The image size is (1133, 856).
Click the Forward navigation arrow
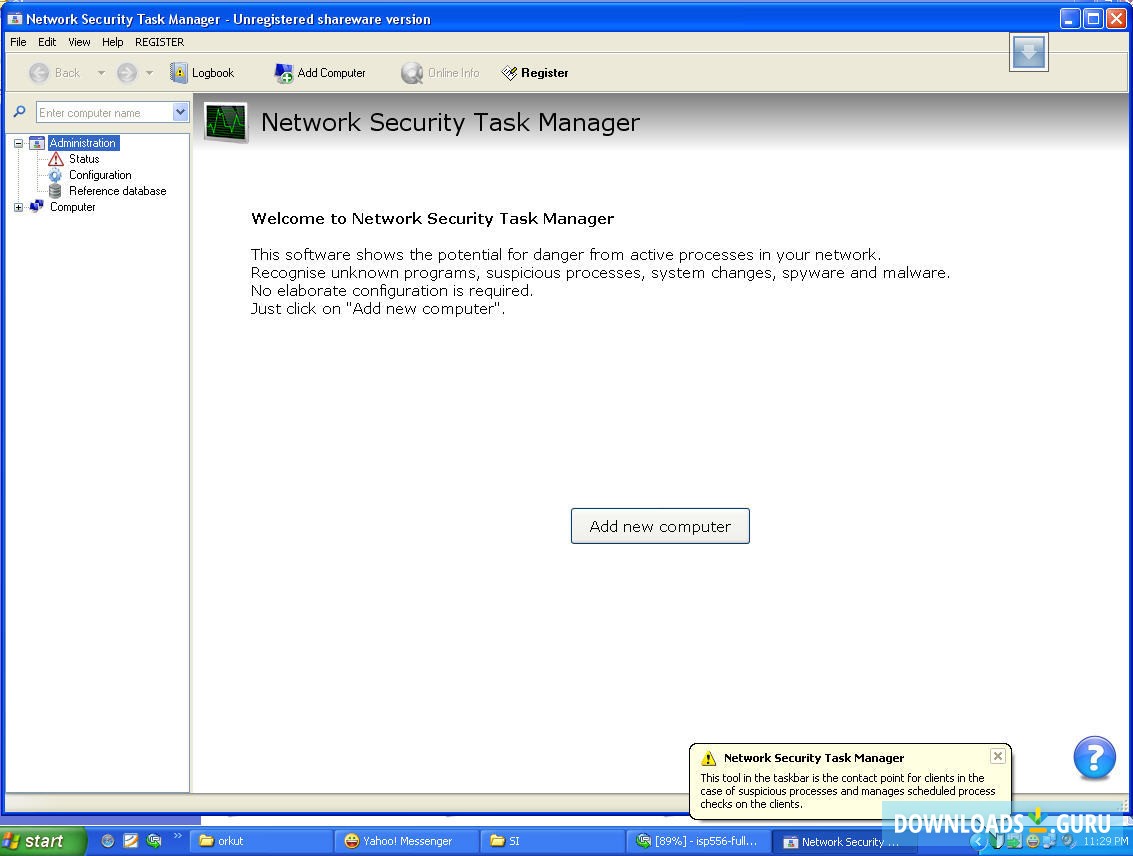tap(127, 73)
